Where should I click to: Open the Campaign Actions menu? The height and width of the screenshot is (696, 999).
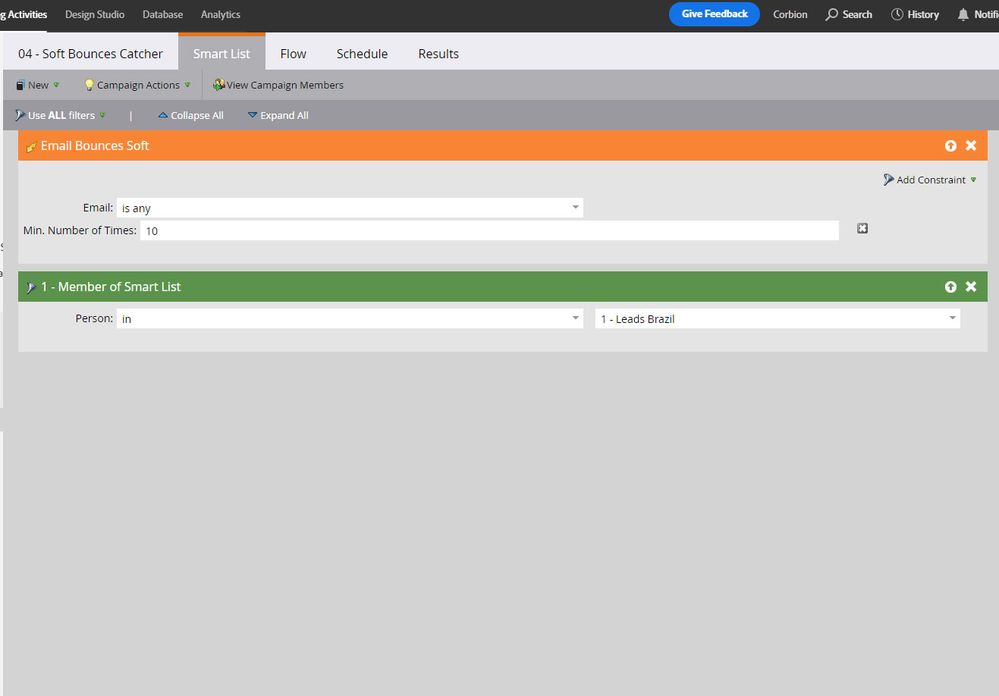137,85
